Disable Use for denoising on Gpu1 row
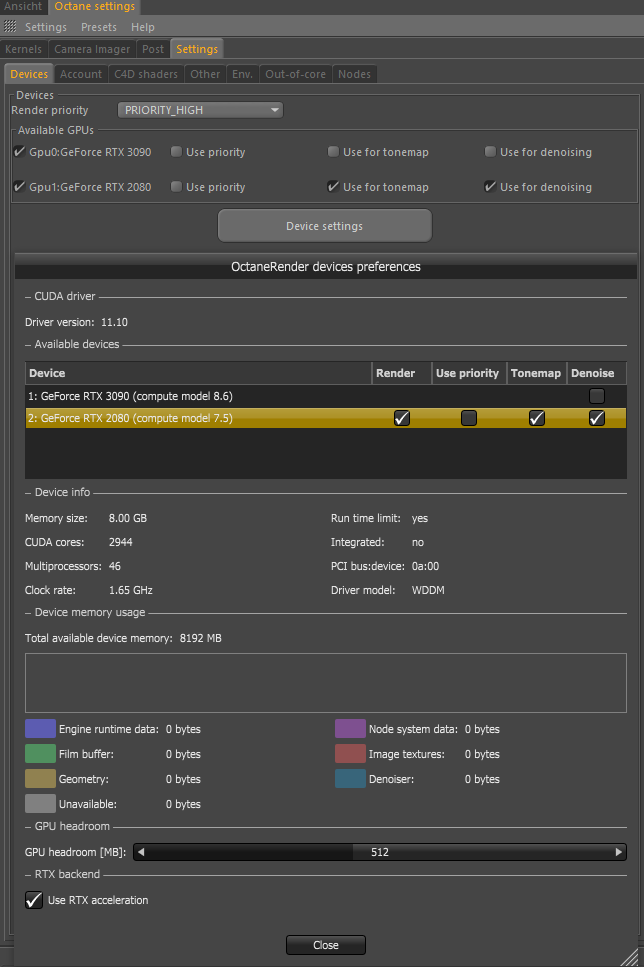The width and height of the screenshot is (644, 967). [x=490, y=186]
